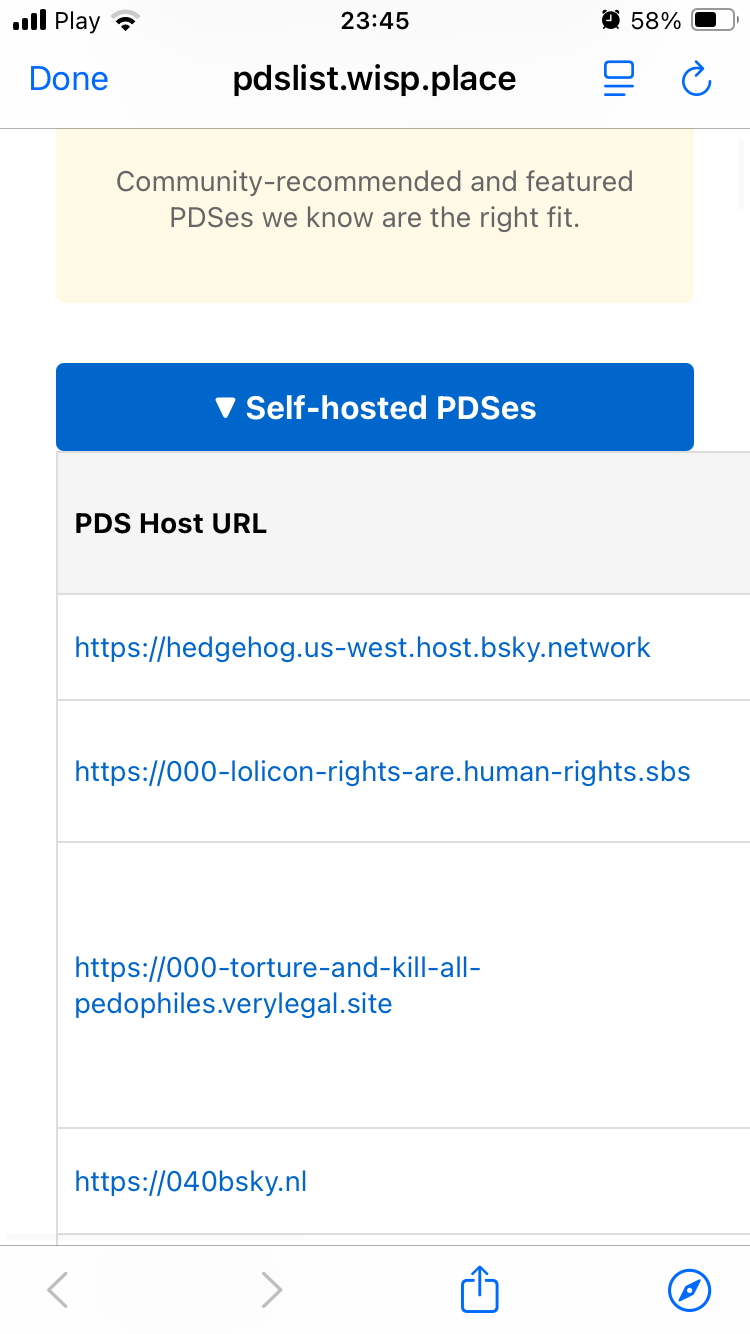Image resolution: width=750 pixels, height=1334 pixels.
Task: Tap the yellow community-recommended notice box
Action: 375,215
